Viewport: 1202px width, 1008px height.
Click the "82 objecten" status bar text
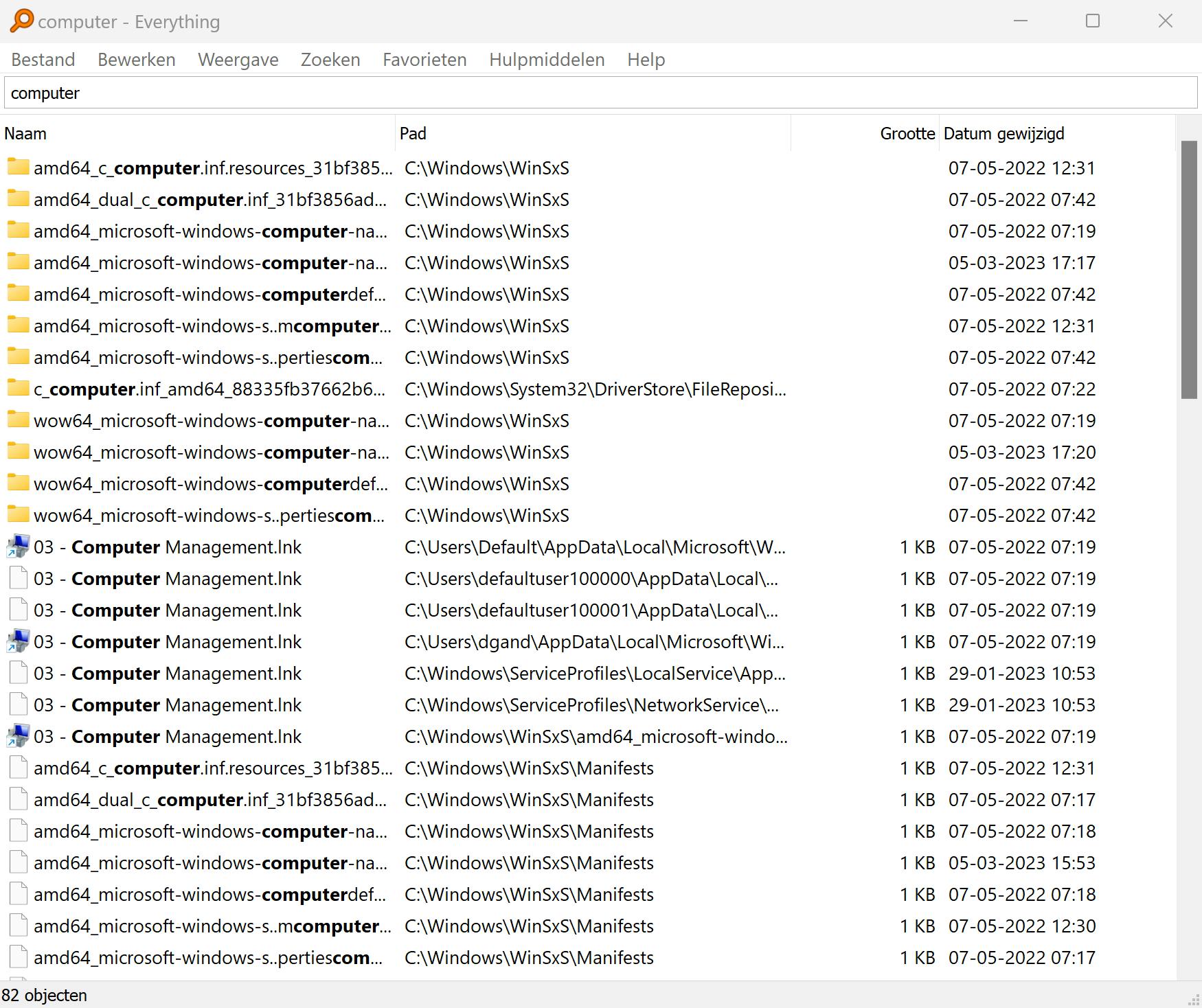click(45, 995)
